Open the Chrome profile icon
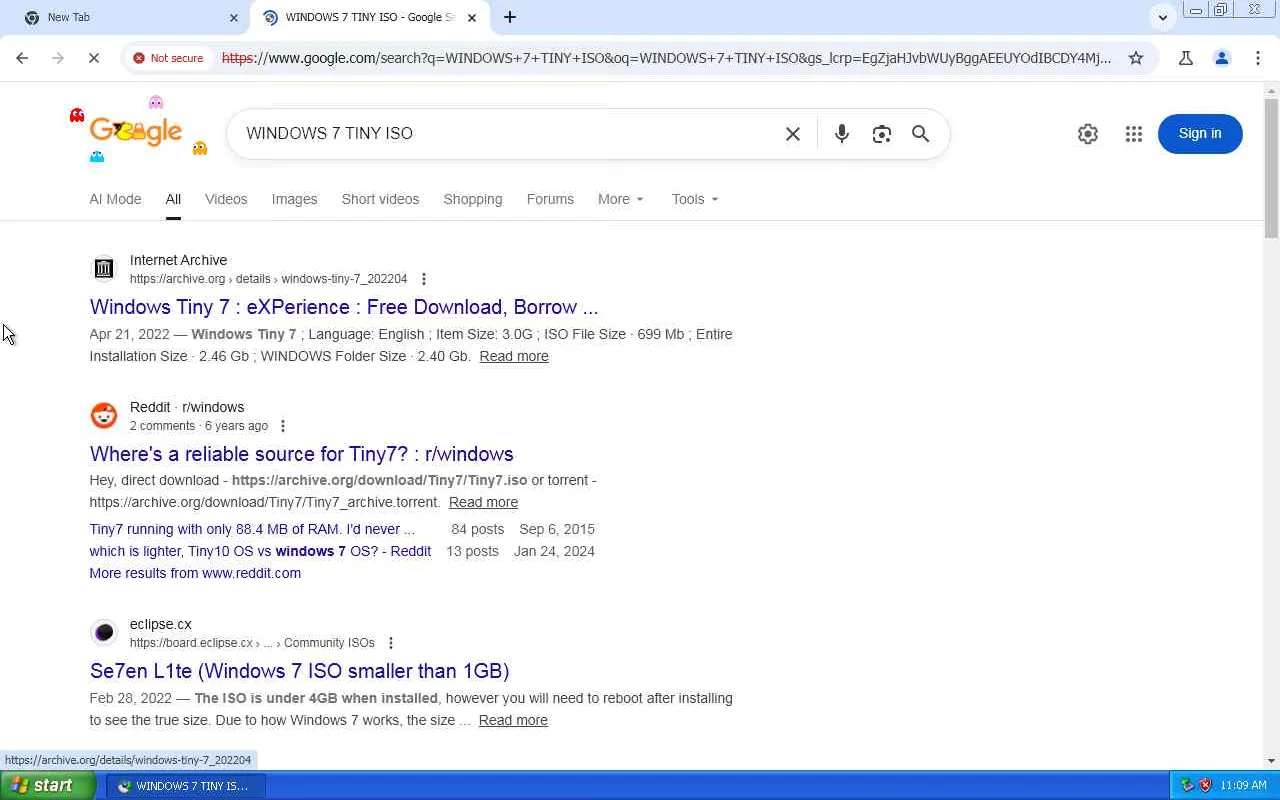 point(1222,58)
